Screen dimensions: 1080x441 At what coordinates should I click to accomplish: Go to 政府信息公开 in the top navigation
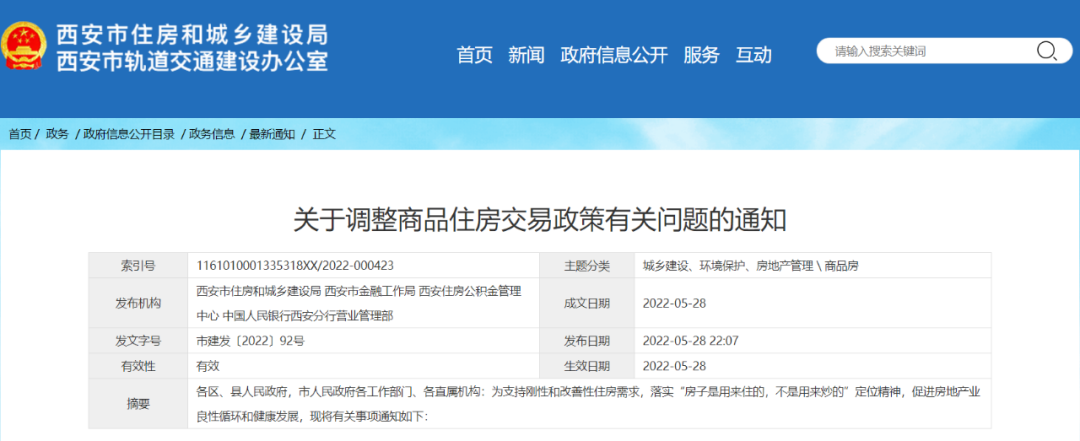pyautogui.click(x=613, y=55)
